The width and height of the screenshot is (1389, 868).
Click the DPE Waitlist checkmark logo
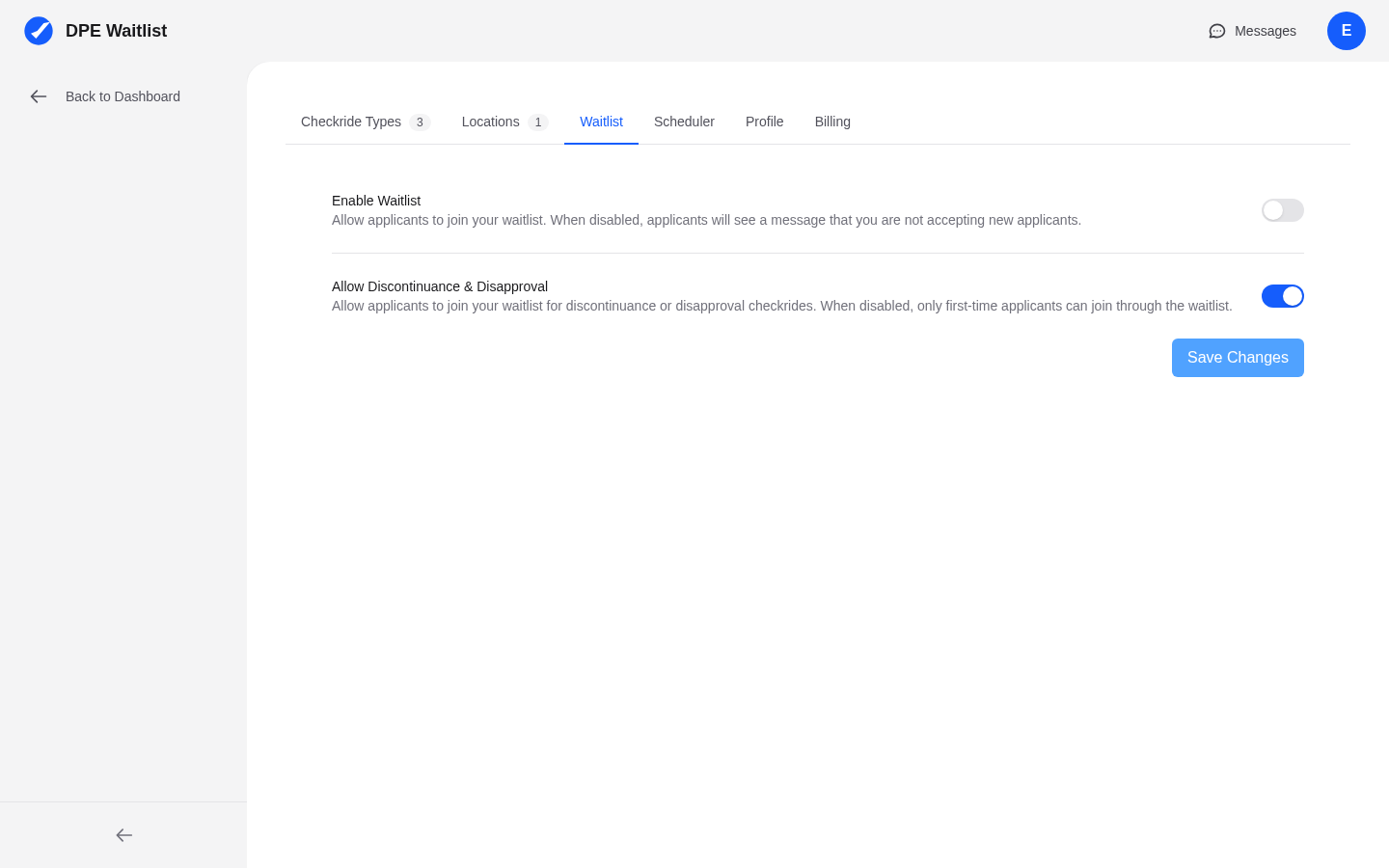pos(39,31)
